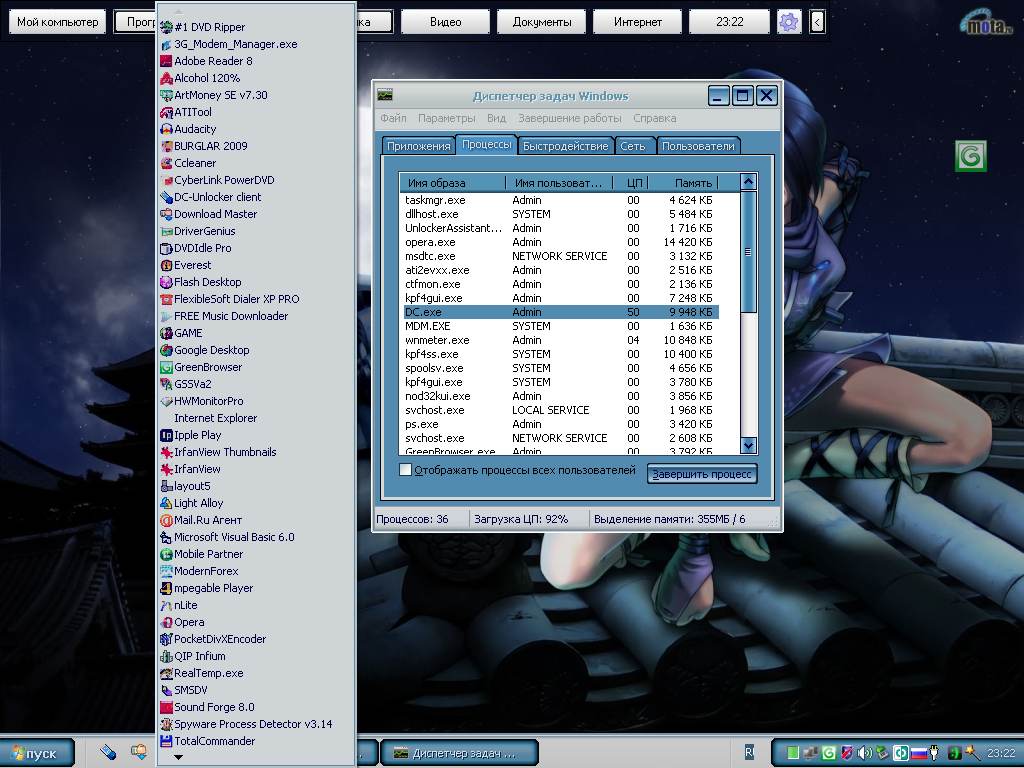Launch CyberLink PowerDVD
This screenshot has width=1024, height=768.
click(217, 180)
